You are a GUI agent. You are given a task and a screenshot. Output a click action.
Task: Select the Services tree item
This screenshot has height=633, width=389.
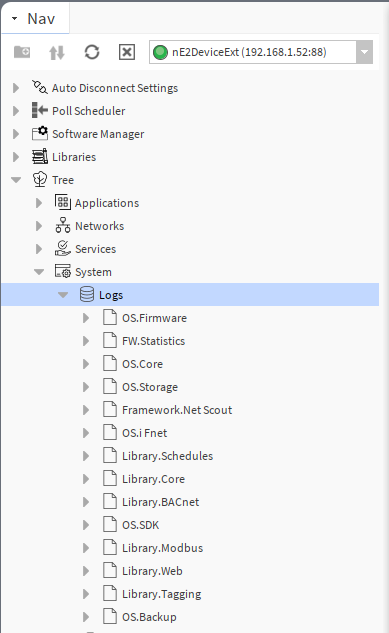[95, 249]
